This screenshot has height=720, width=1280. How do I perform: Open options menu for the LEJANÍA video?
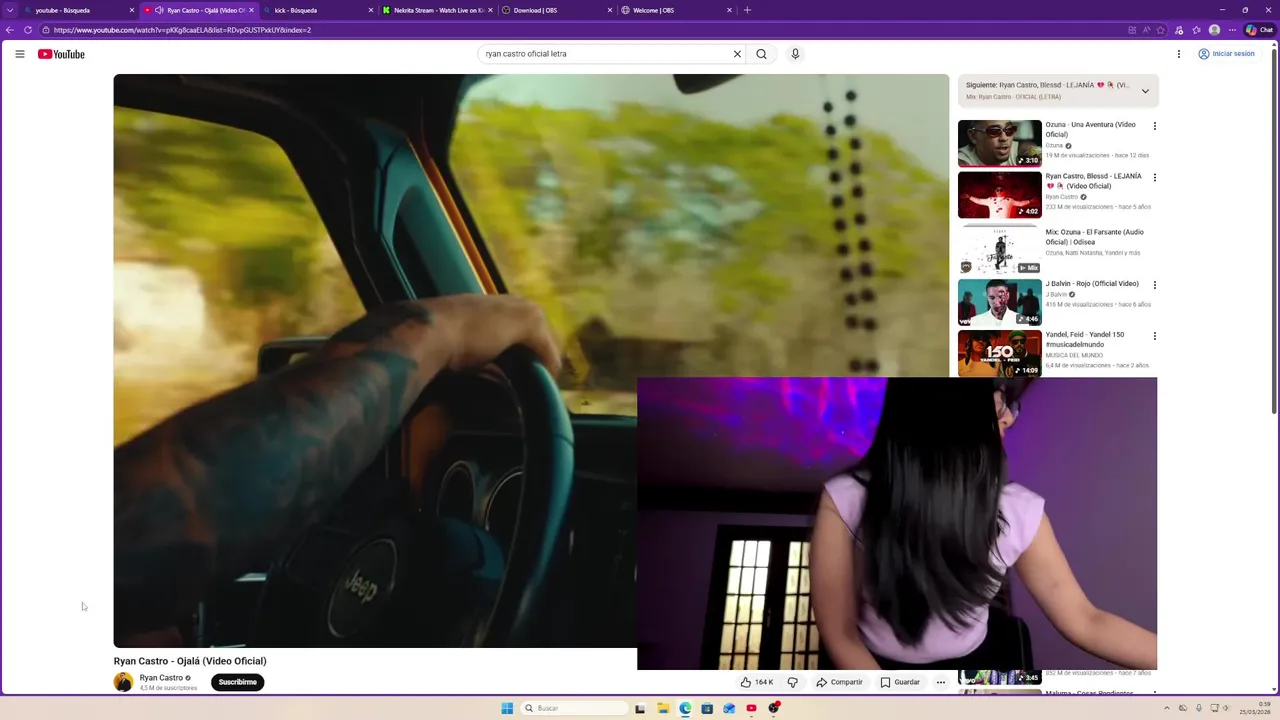click(1154, 177)
